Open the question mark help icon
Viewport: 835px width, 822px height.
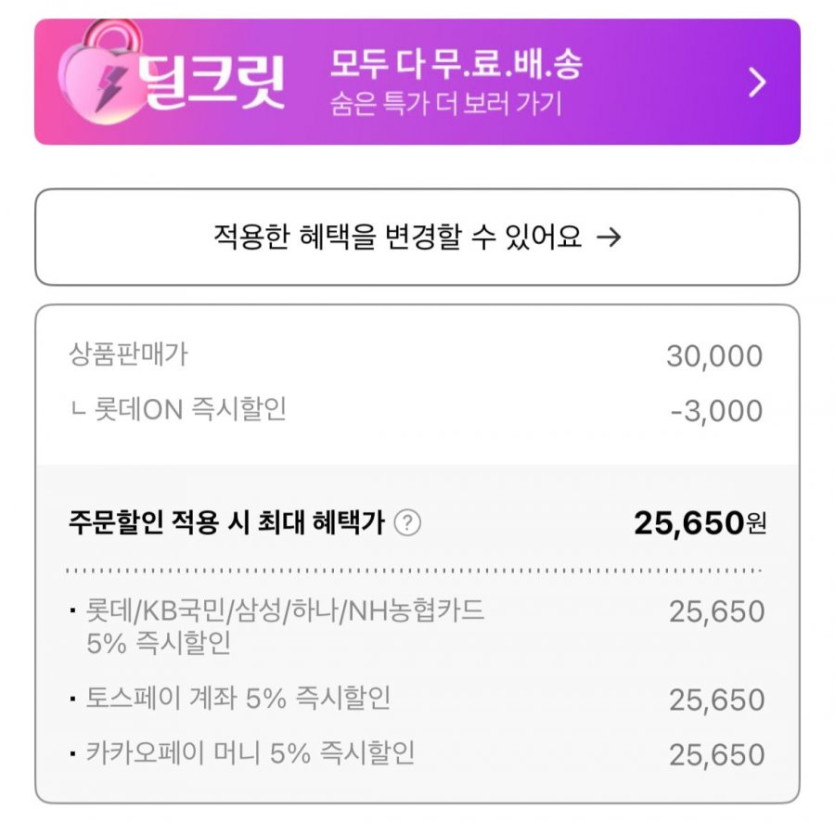(x=407, y=522)
